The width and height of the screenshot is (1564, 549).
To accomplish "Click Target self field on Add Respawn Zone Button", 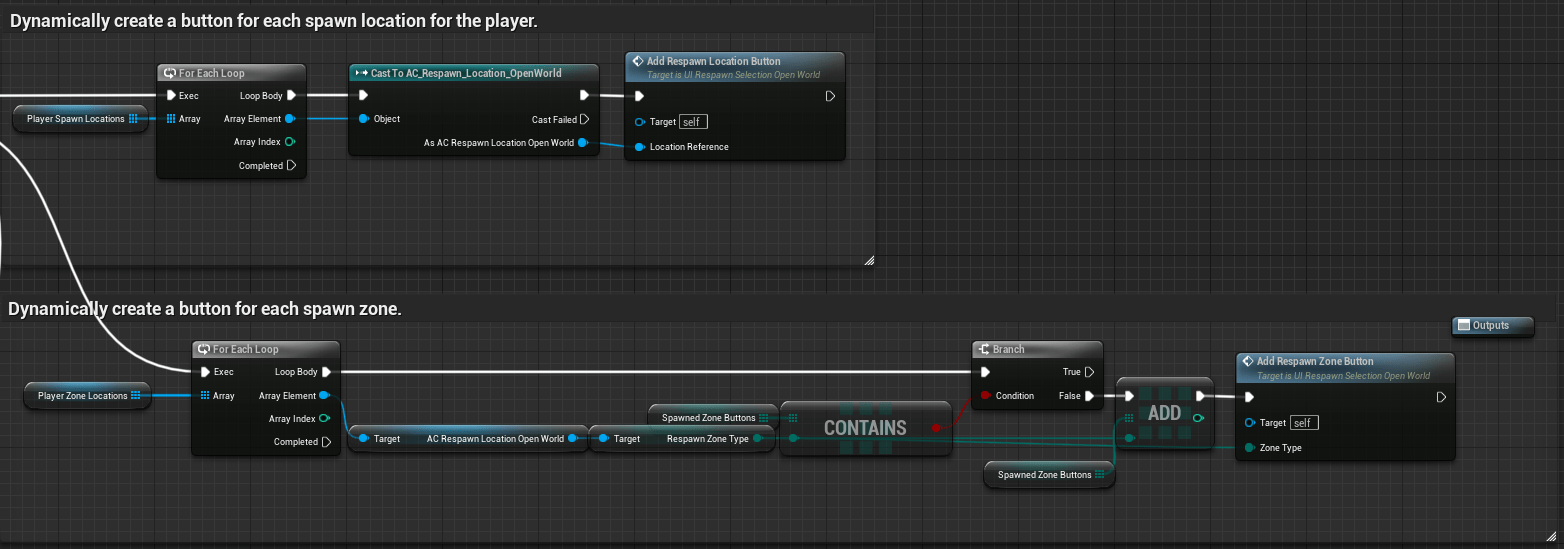I will pyautogui.click(x=1303, y=422).
